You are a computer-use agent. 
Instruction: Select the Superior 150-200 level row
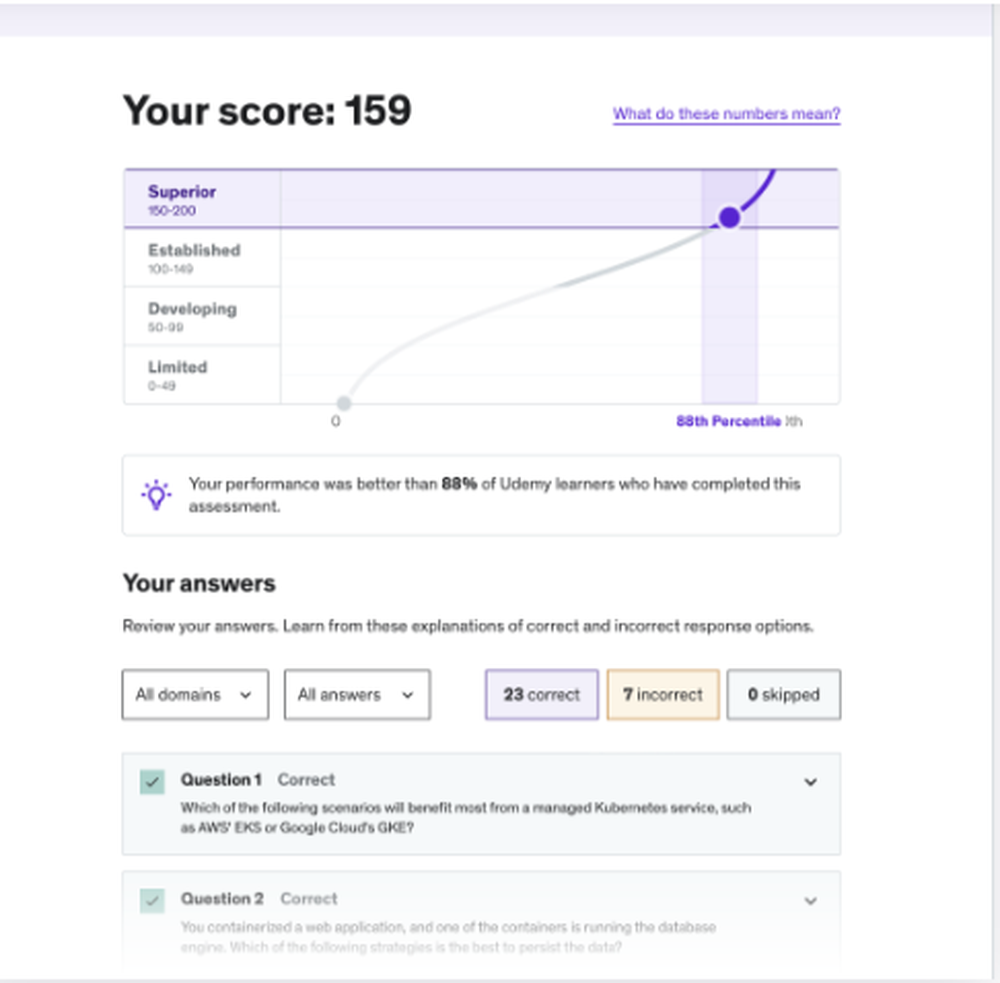click(x=202, y=199)
